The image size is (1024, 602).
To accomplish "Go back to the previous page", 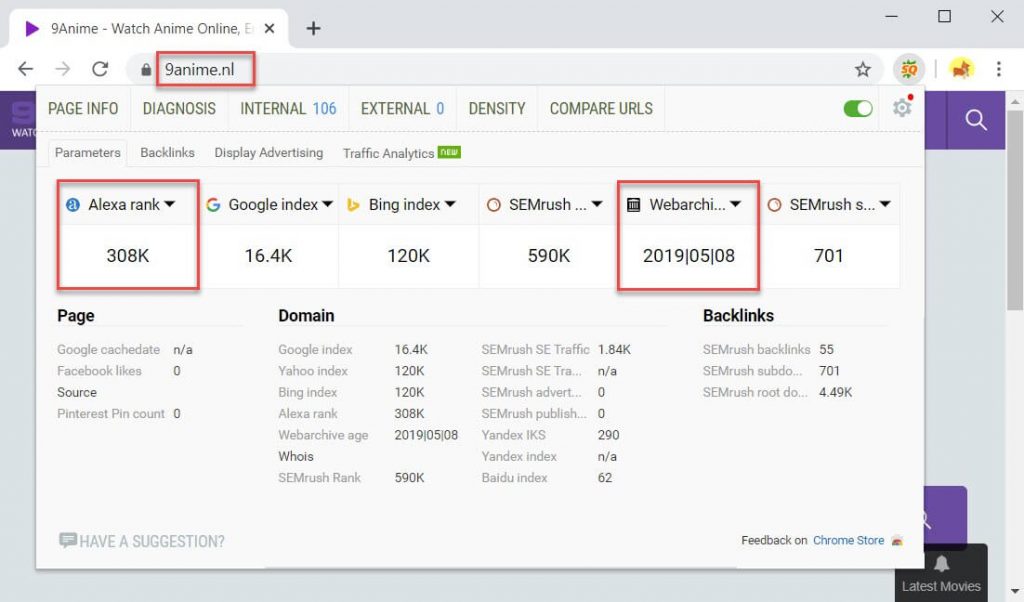I will (25, 69).
